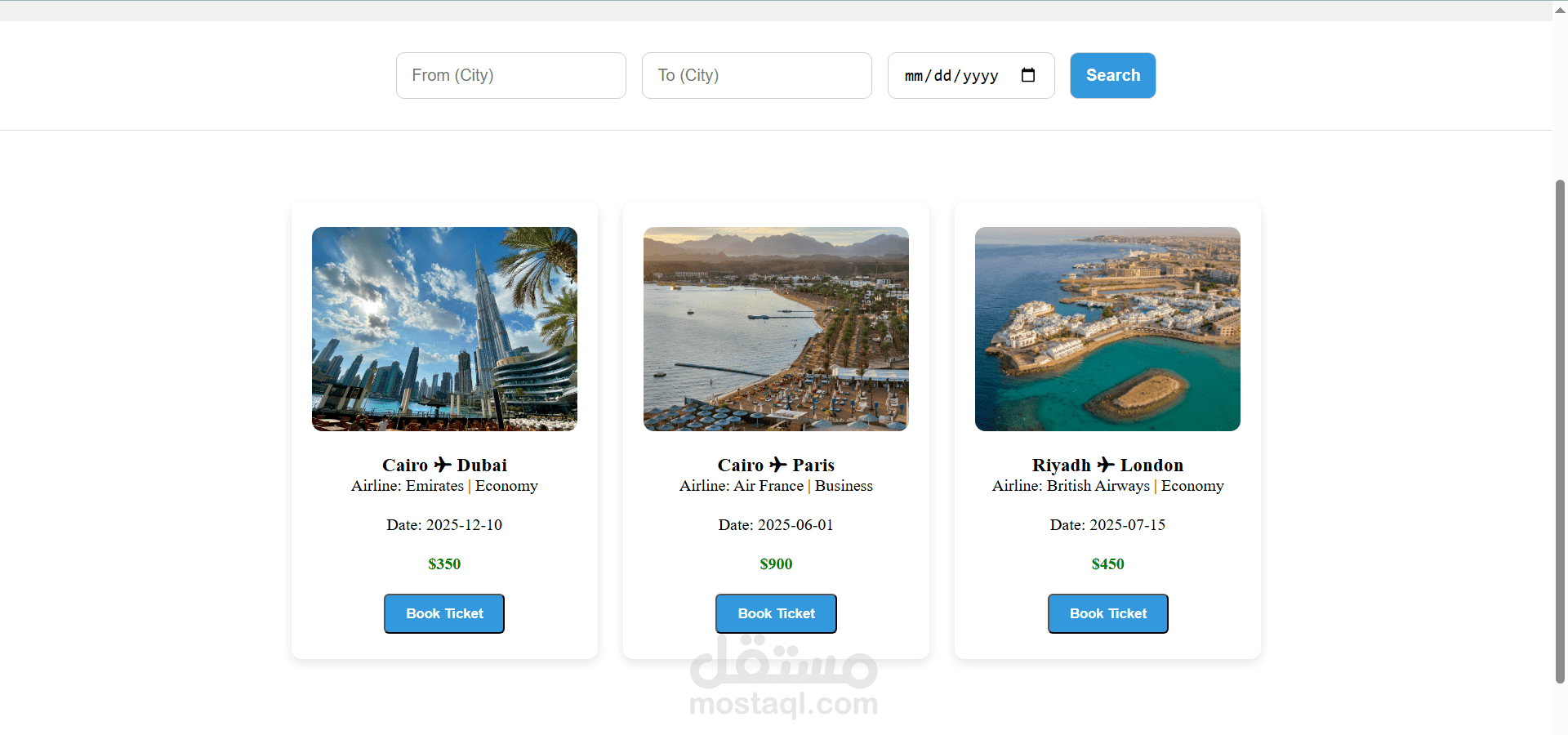Click the Date: 2025-12-10 text
This screenshot has height=735, width=1568.
(x=444, y=525)
